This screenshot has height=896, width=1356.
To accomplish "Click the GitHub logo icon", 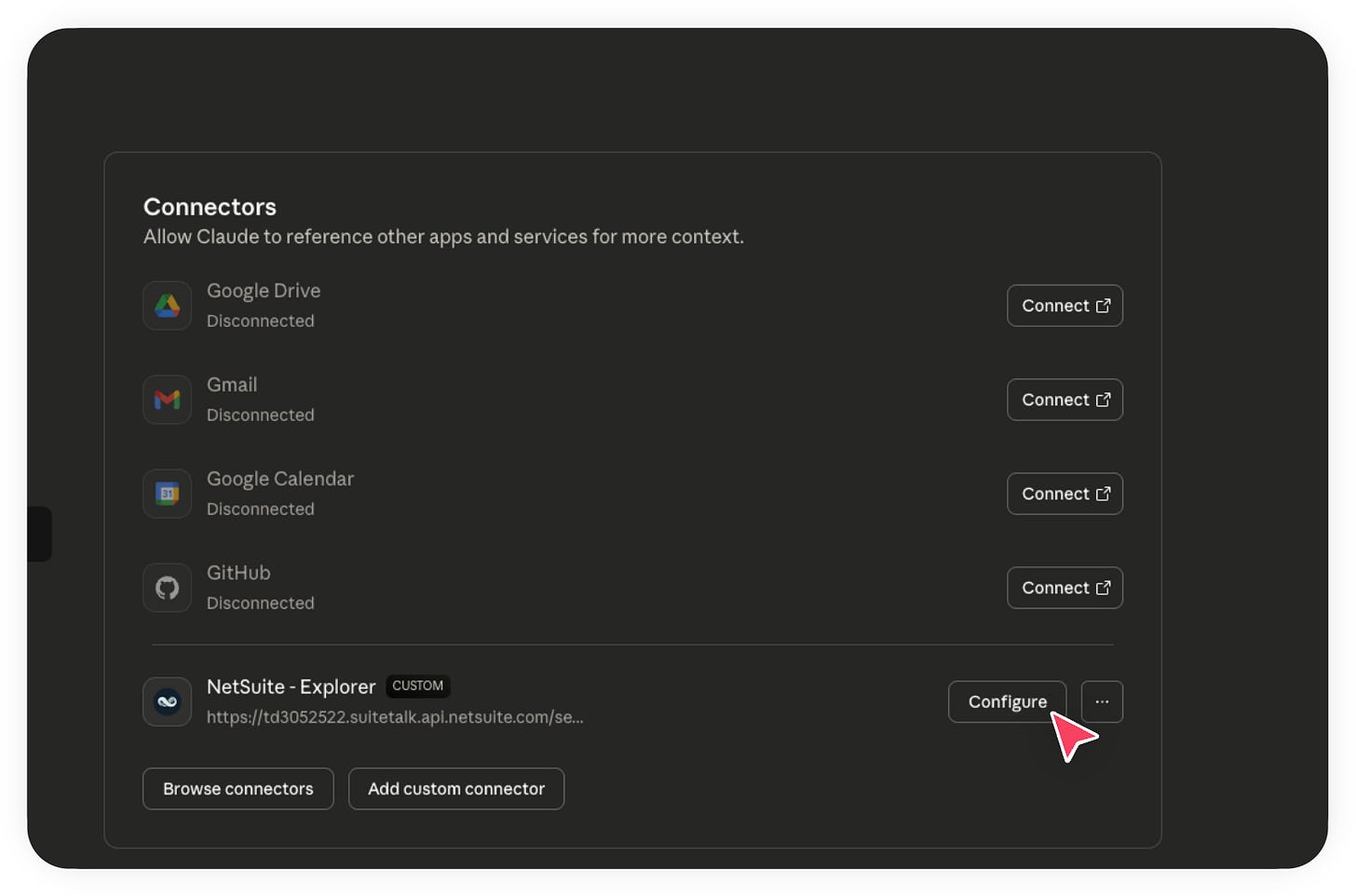I will point(168,588).
